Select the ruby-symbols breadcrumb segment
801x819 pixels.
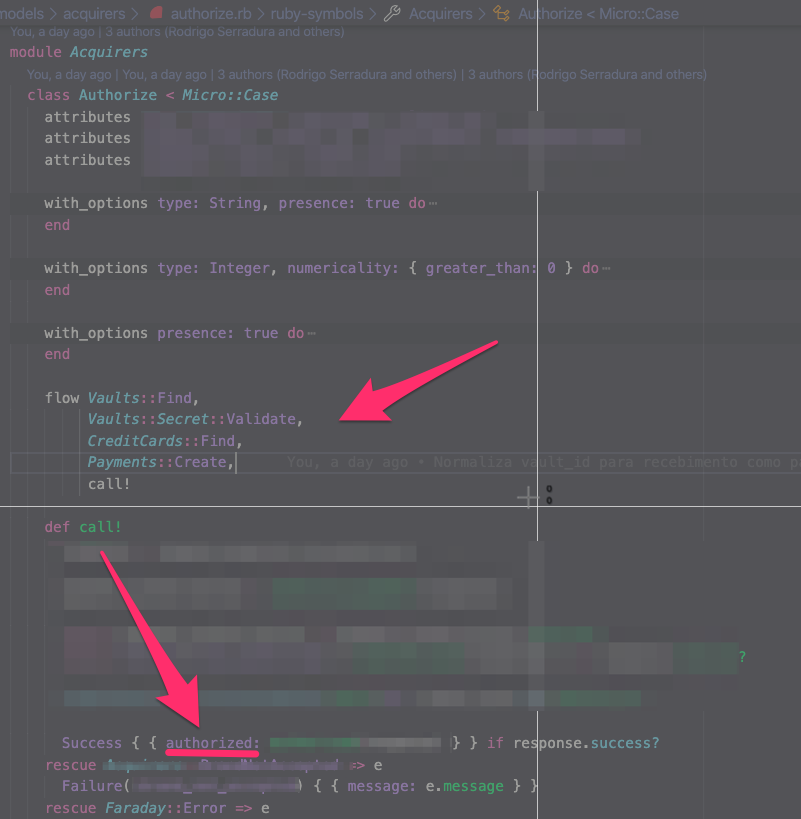click(316, 14)
